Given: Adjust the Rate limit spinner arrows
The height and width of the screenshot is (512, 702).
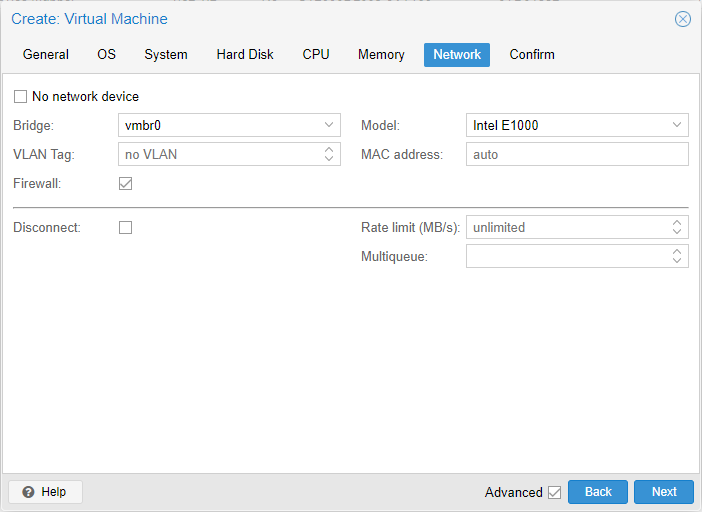Looking at the screenshot, I should click(x=677, y=227).
